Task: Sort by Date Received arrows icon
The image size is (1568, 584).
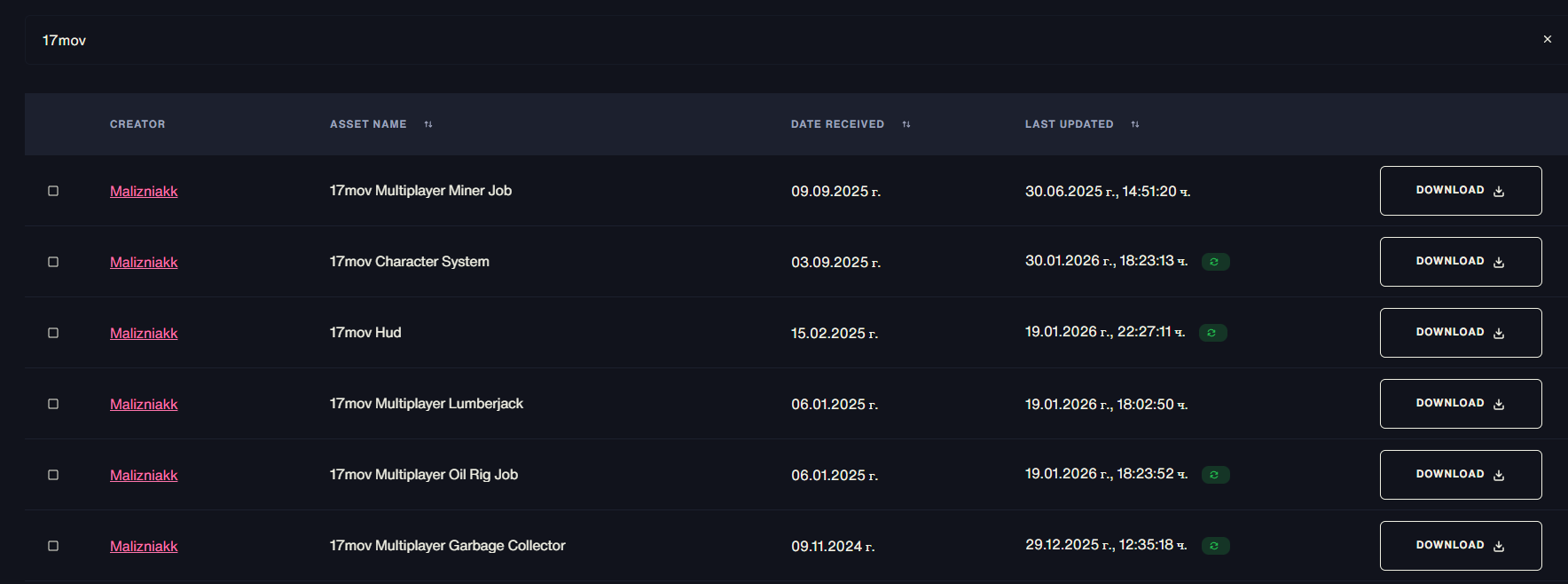Action: 906,124
